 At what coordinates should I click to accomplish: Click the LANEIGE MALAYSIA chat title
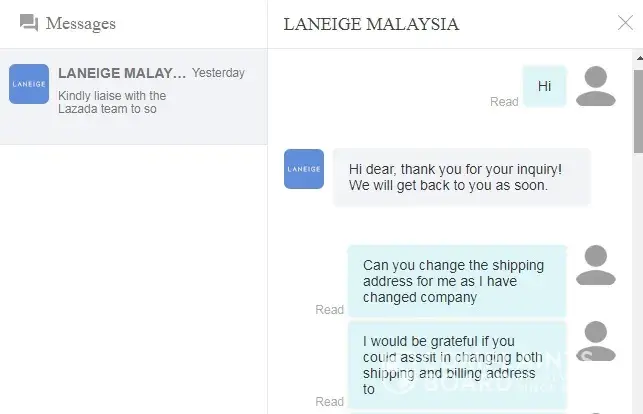[371, 24]
